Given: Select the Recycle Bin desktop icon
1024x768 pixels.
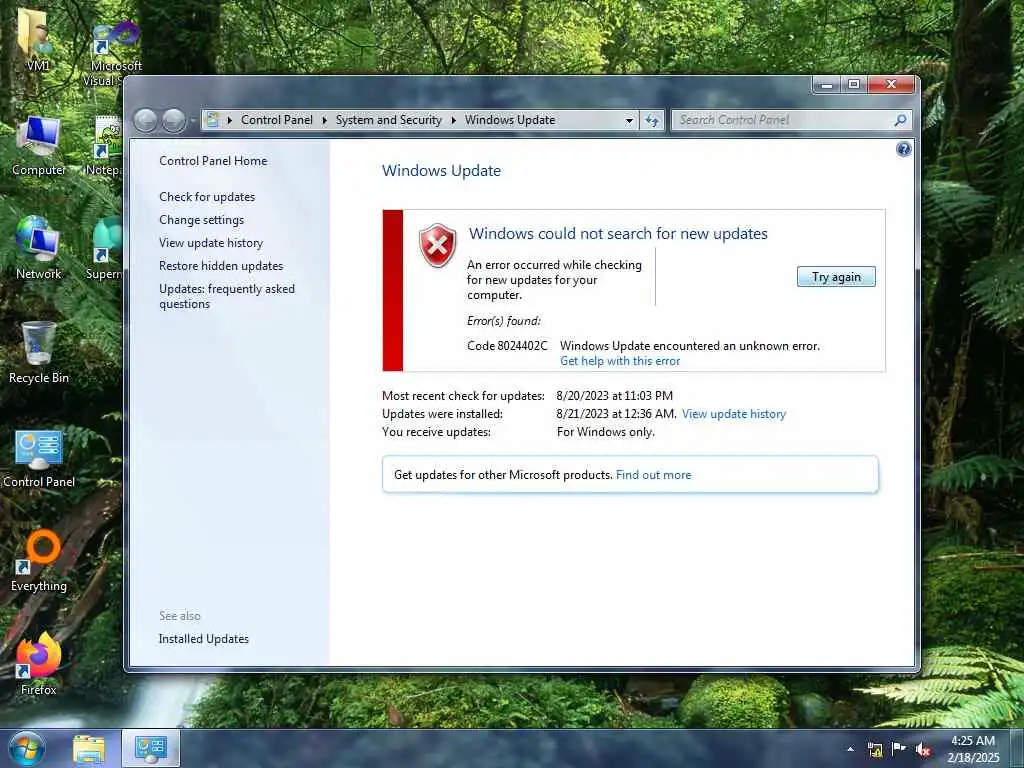Looking at the screenshot, I should point(38,353).
